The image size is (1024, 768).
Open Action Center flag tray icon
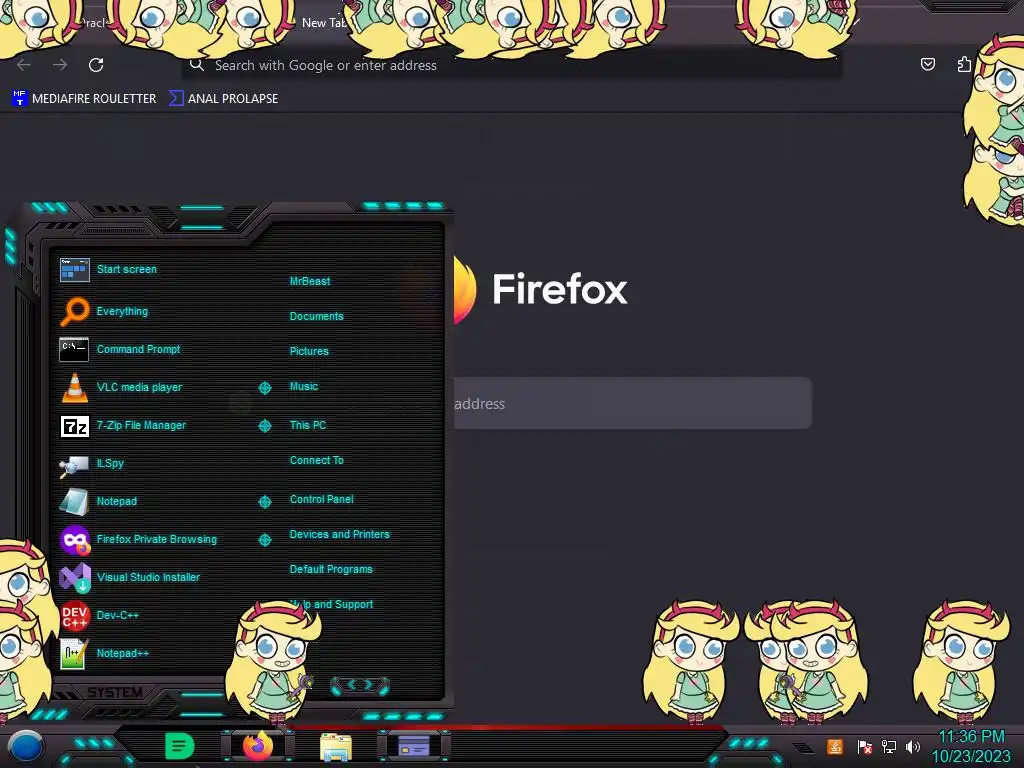pyautogui.click(x=864, y=747)
